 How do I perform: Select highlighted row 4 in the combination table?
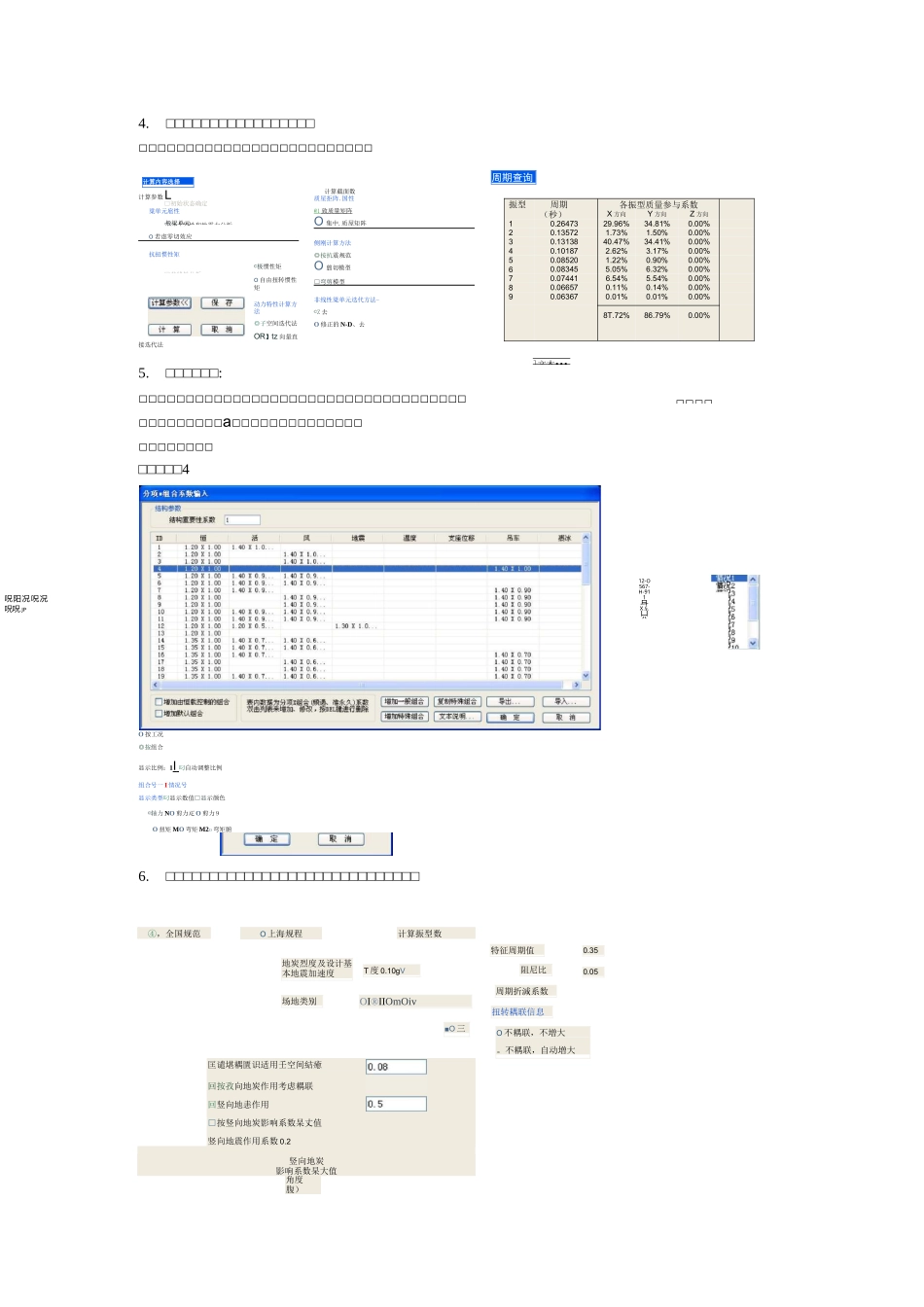tap(368, 569)
